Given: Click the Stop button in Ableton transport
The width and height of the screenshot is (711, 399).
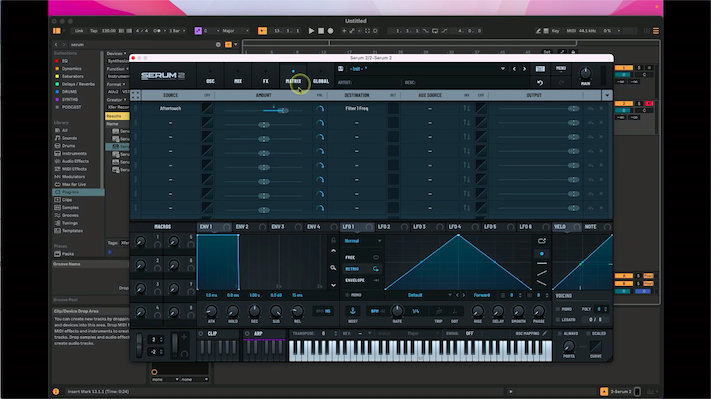Looking at the screenshot, I should click(321, 31).
